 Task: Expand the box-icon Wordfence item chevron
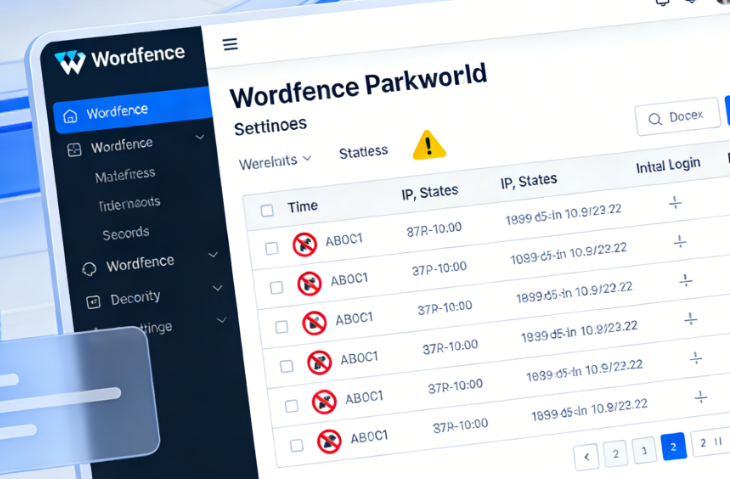click(200, 137)
